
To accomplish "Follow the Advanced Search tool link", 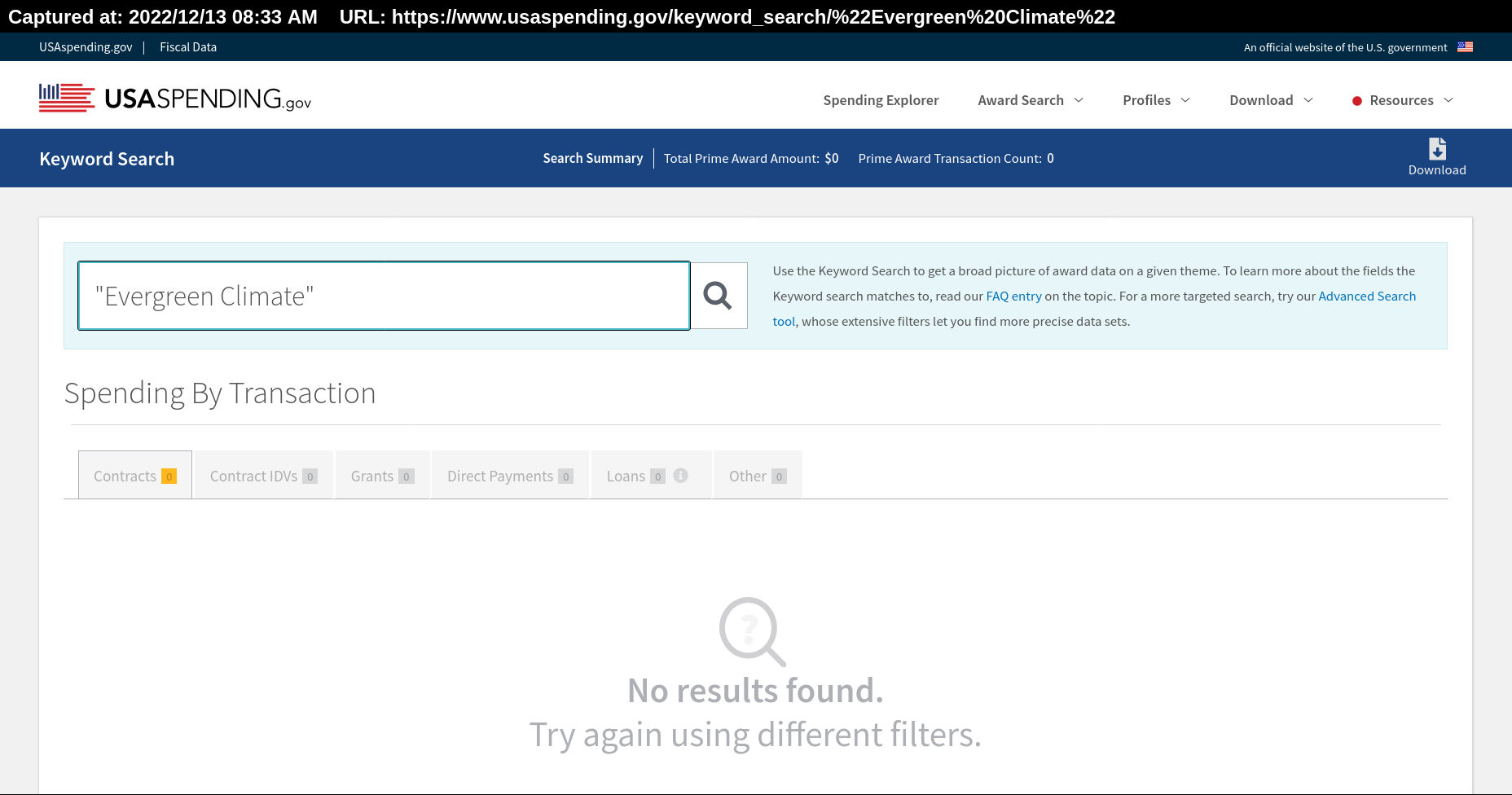I will 1367,296.
